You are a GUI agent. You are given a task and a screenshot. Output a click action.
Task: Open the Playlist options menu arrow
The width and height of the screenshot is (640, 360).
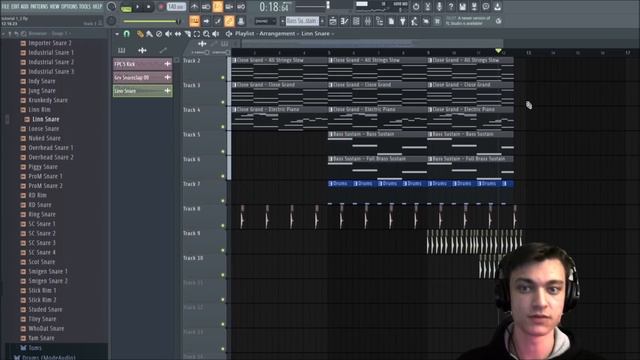click(117, 34)
